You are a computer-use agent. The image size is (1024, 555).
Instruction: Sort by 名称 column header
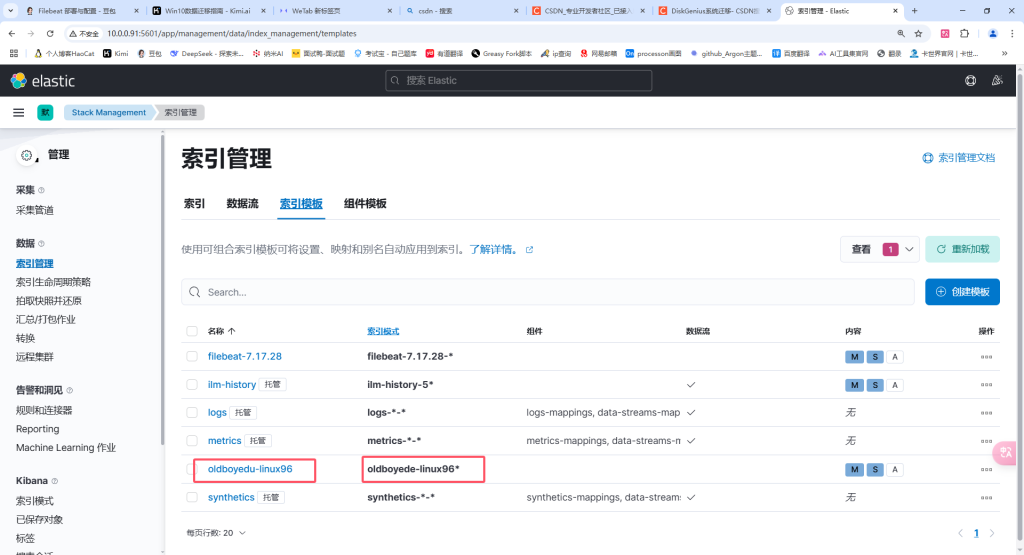click(x=221, y=331)
